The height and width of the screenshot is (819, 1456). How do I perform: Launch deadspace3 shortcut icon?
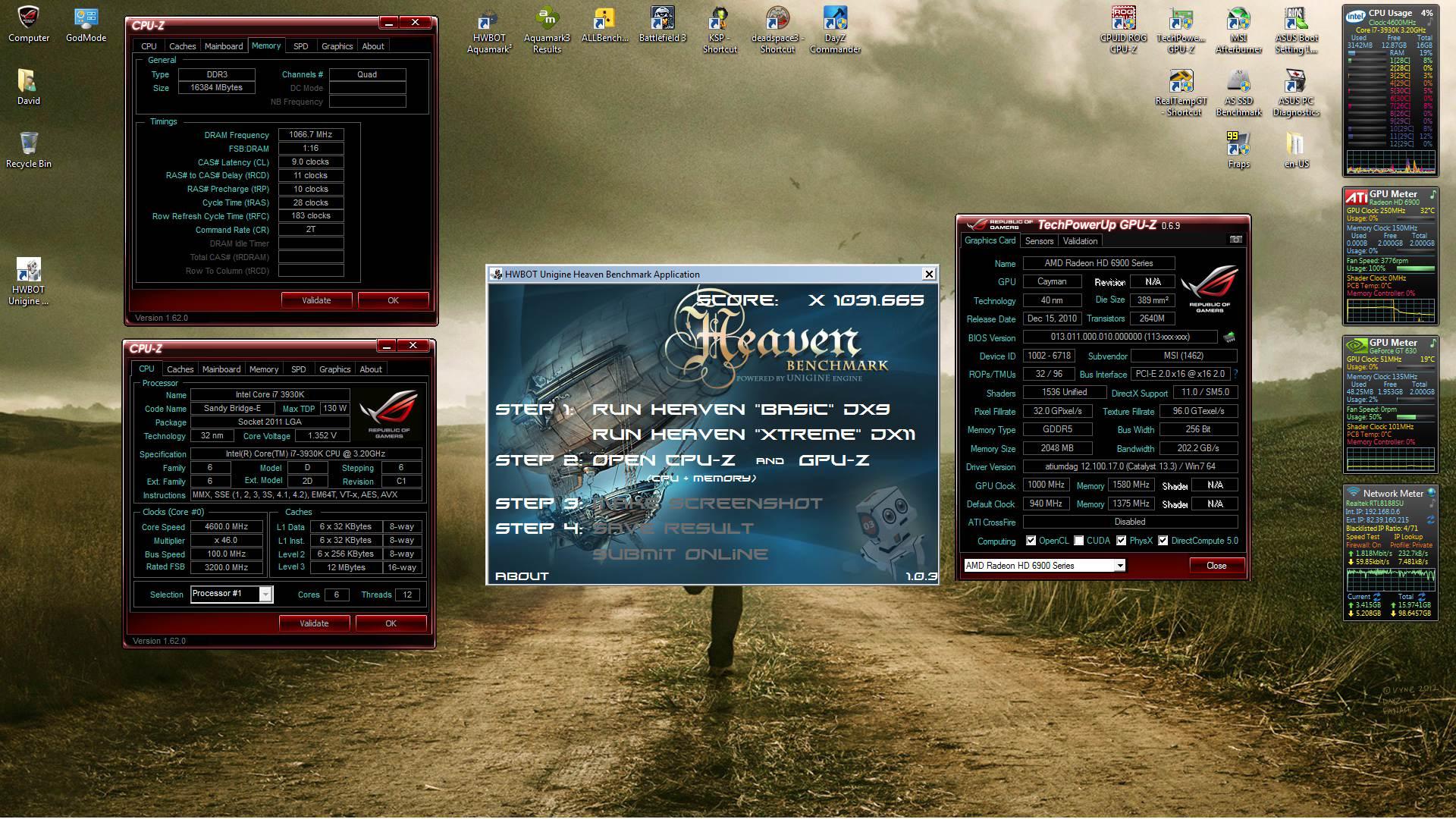pos(777,30)
